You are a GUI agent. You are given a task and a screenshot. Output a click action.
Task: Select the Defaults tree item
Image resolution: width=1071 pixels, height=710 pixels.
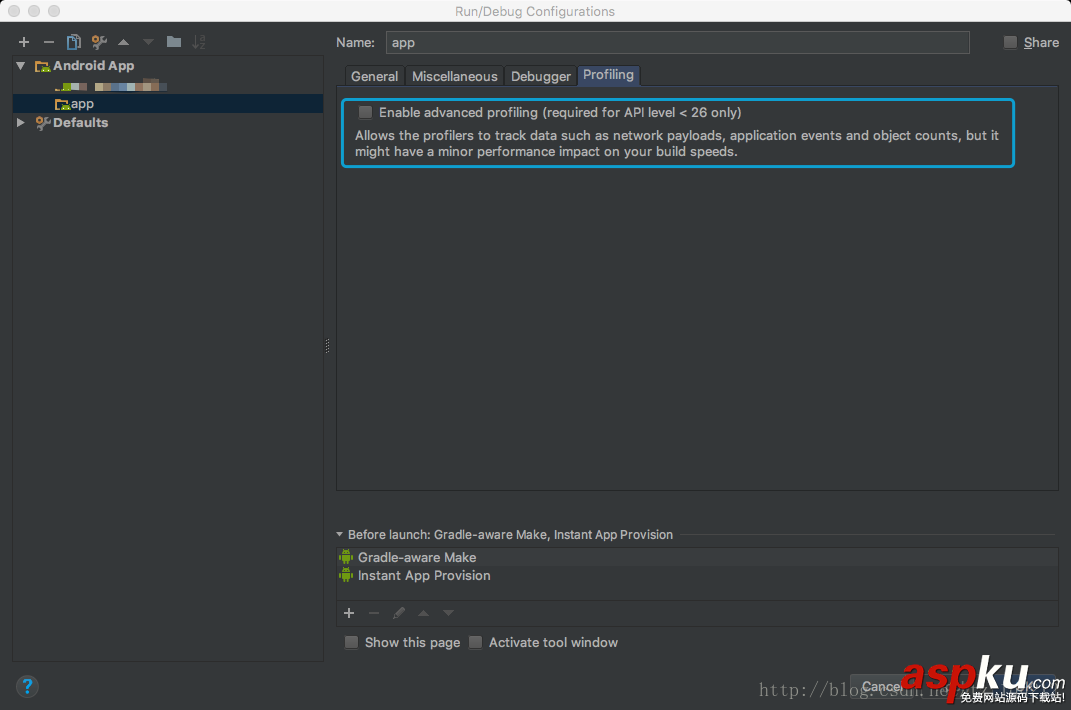point(72,122)
